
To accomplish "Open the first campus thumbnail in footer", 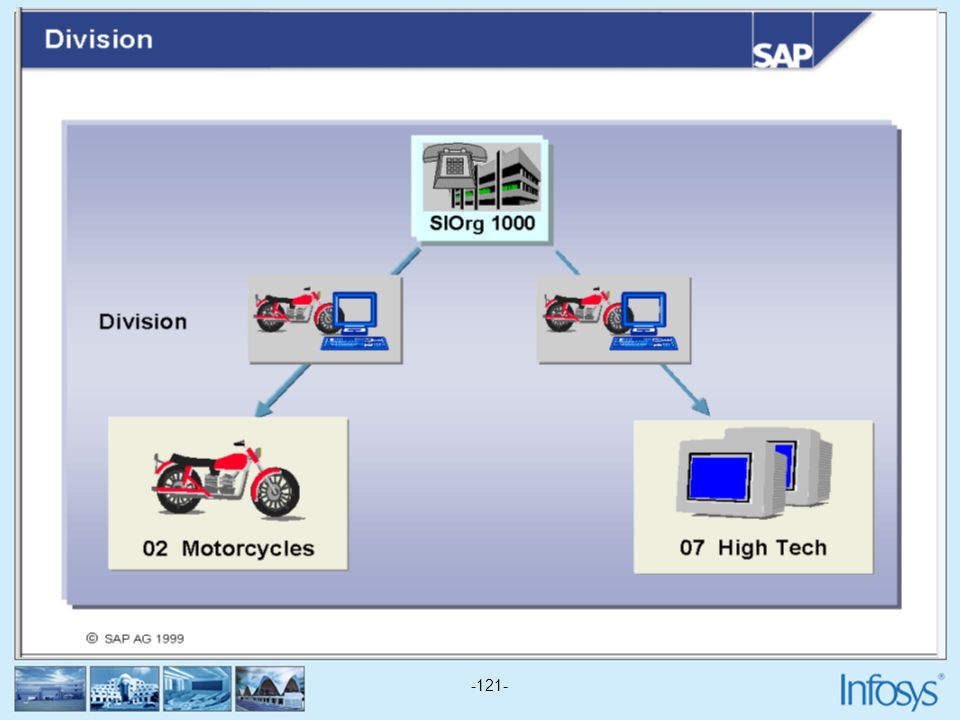I will point(50,689).
